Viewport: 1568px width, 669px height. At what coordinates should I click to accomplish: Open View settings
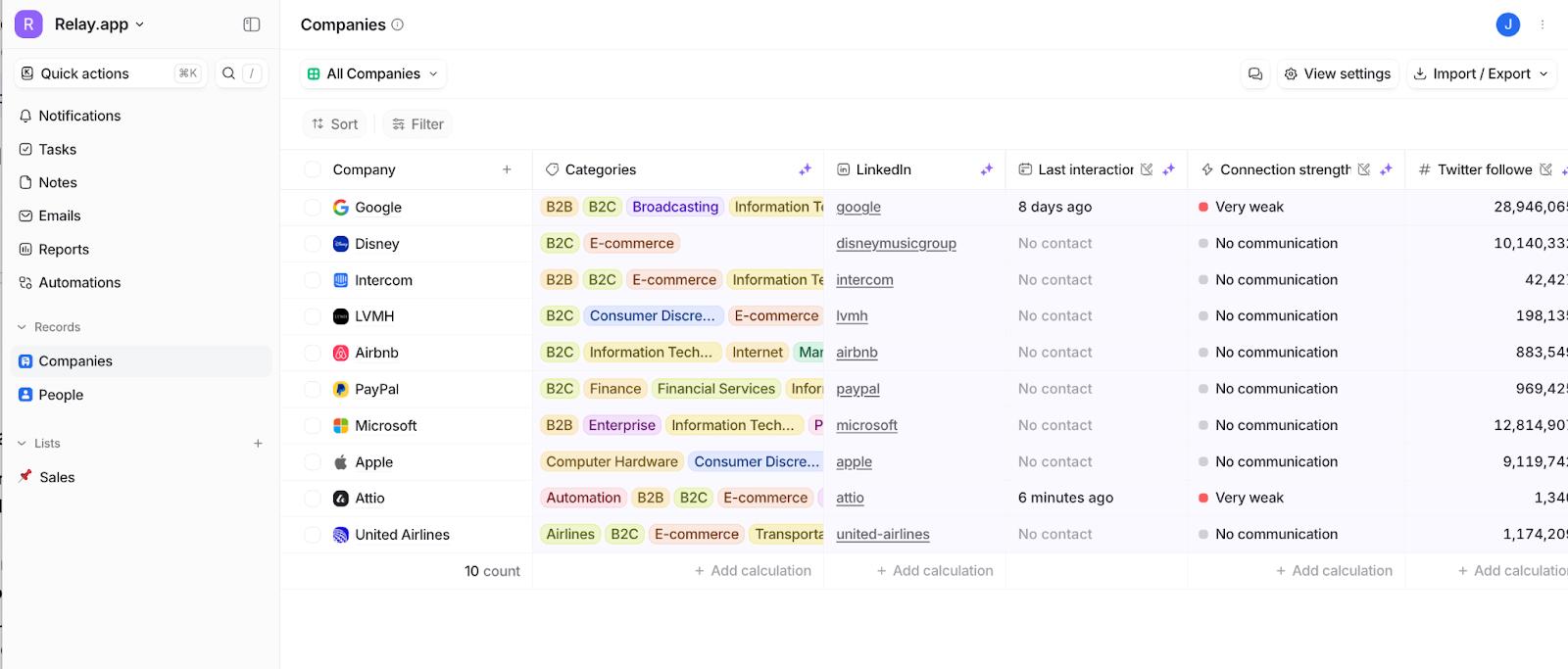tap(1338, 73)
